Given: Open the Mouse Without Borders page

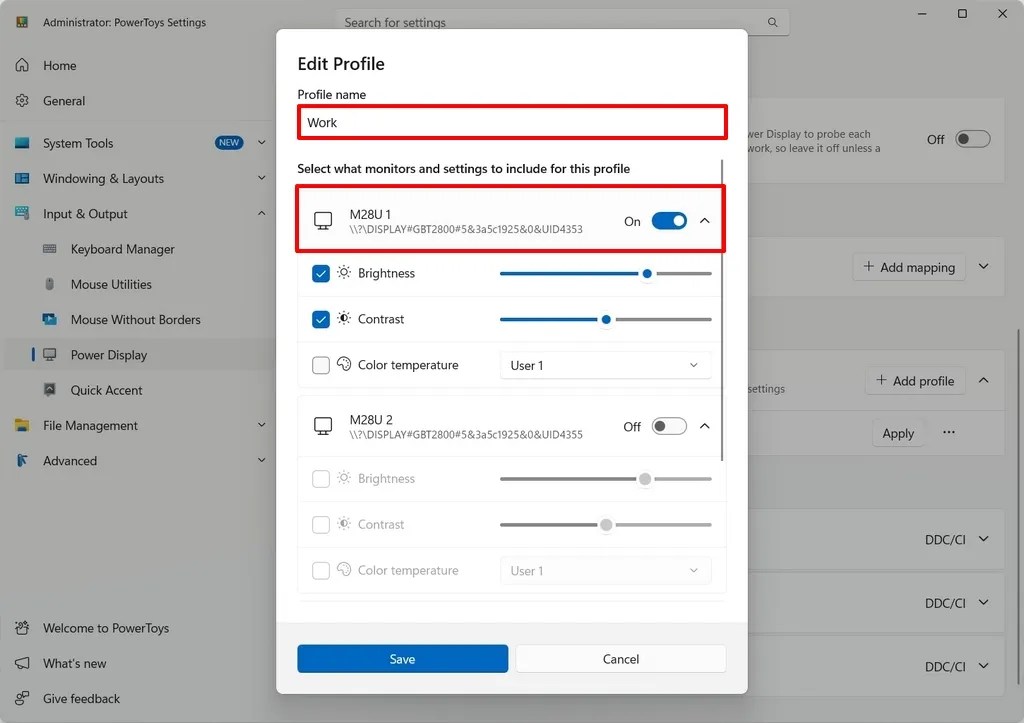Looking at the screenshot, I should pyautogui.click(x=137, y=319).
